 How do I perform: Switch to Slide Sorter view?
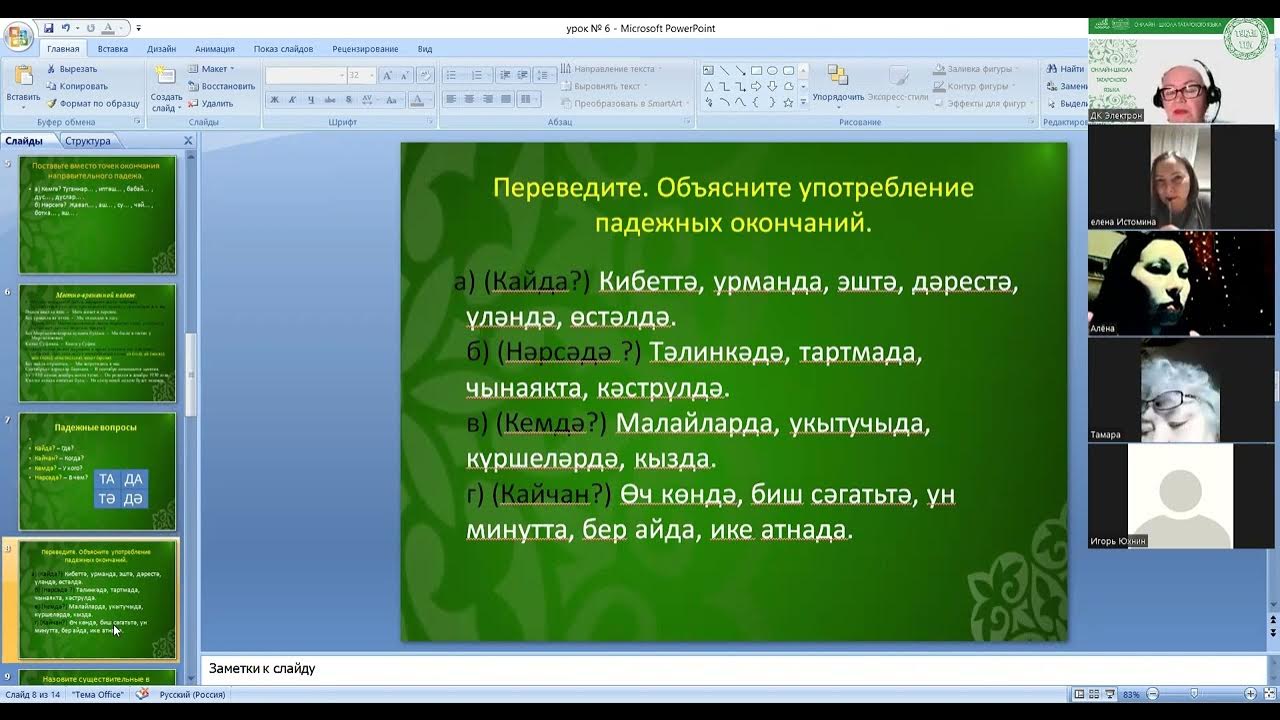[1094, 694]
